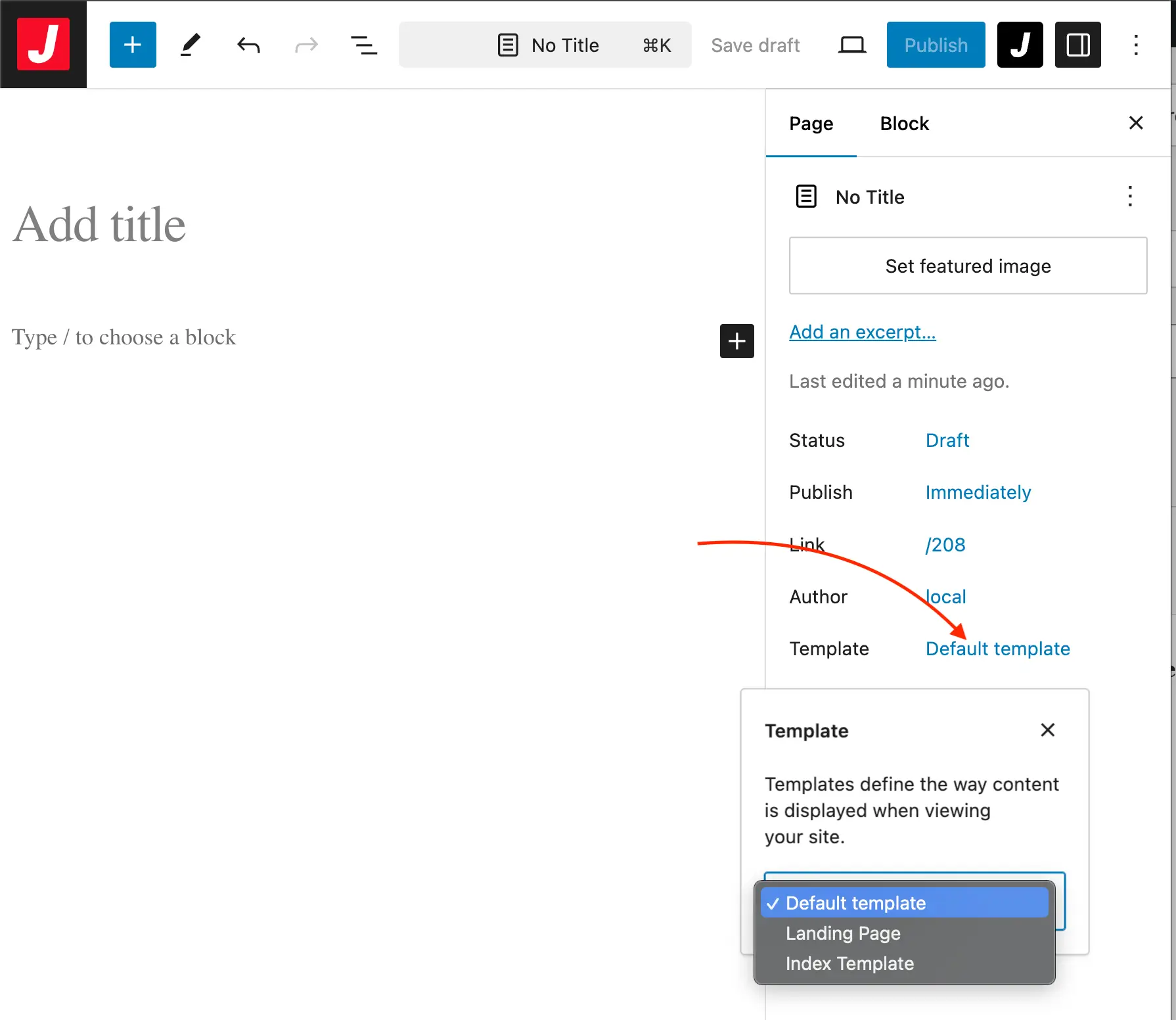Open page actions next to No Title
Viewport: 1176px width, 1020px height.
pos(1130,197)
